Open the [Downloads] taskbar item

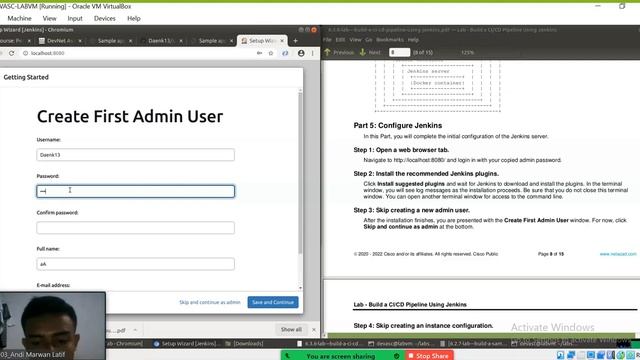(244, 344)
